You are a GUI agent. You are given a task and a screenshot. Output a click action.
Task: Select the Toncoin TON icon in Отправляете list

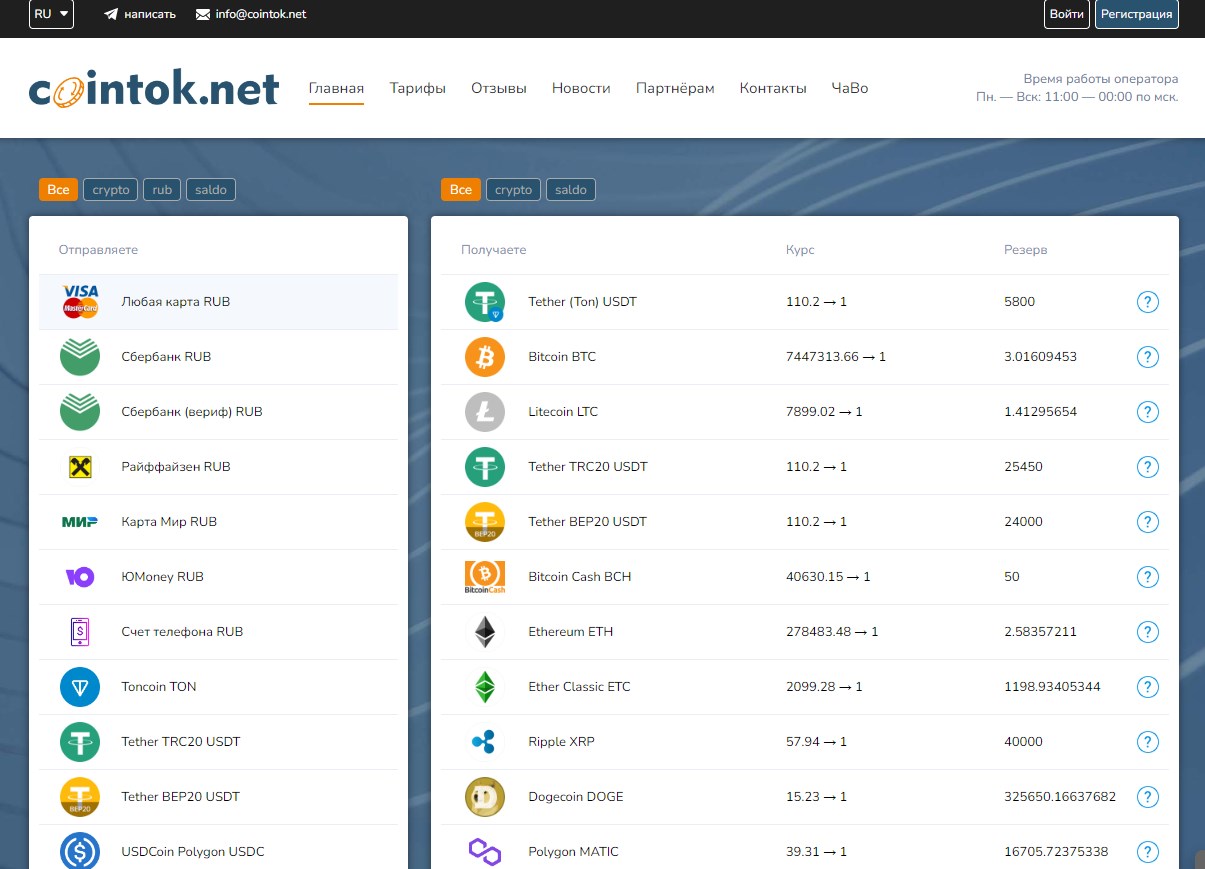tap(80, 686)
